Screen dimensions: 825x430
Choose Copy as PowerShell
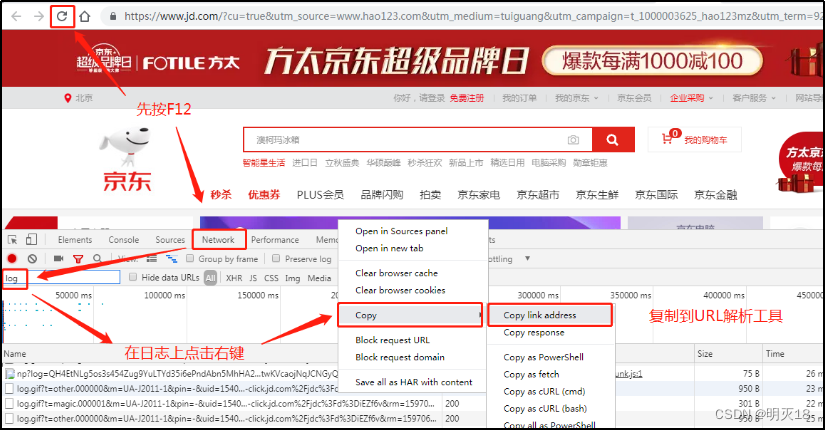(x=543, y=357)
